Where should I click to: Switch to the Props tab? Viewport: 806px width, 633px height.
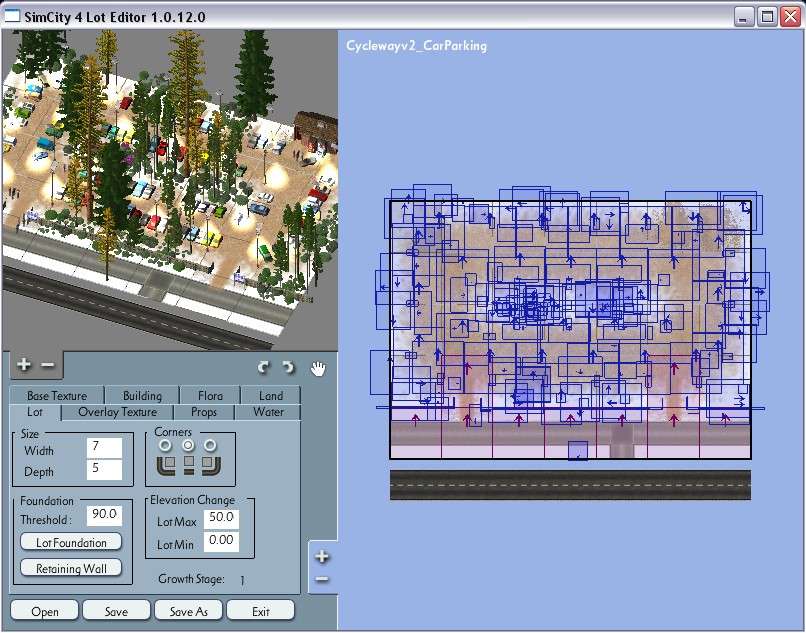point(204,412)
